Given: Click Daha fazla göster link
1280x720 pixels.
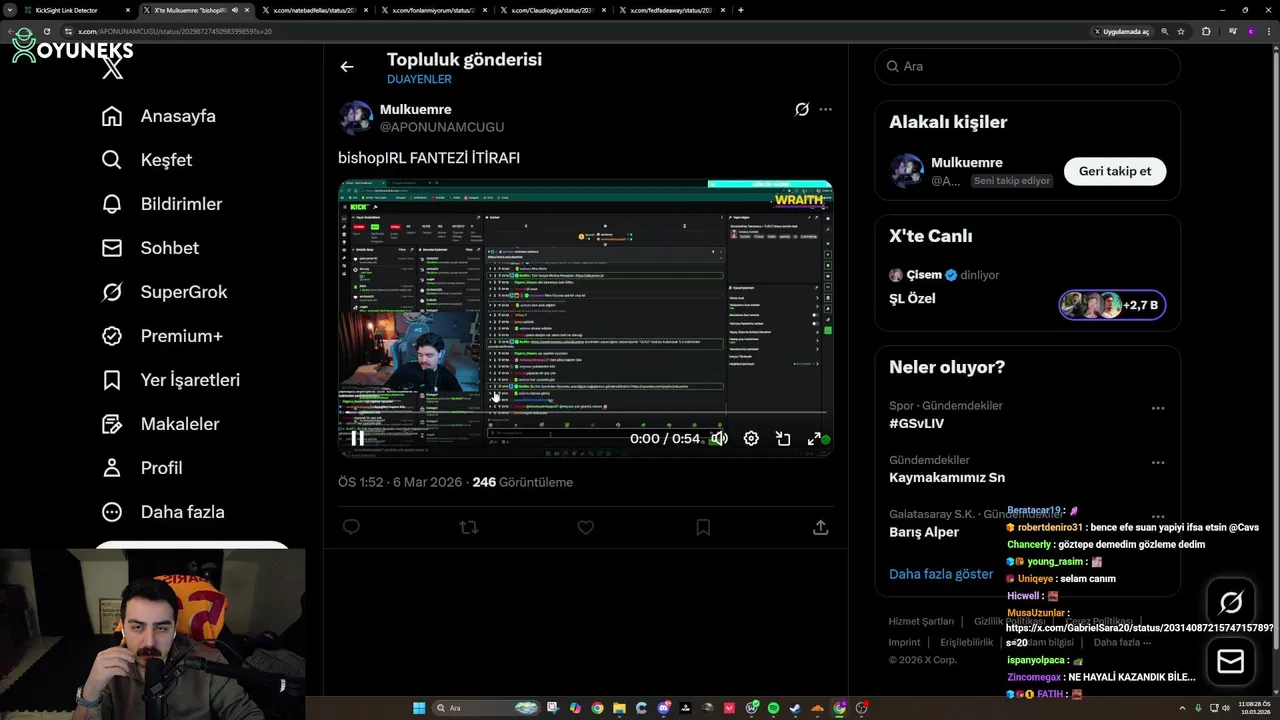Looking at the screenshot, I should coord(941,574).
